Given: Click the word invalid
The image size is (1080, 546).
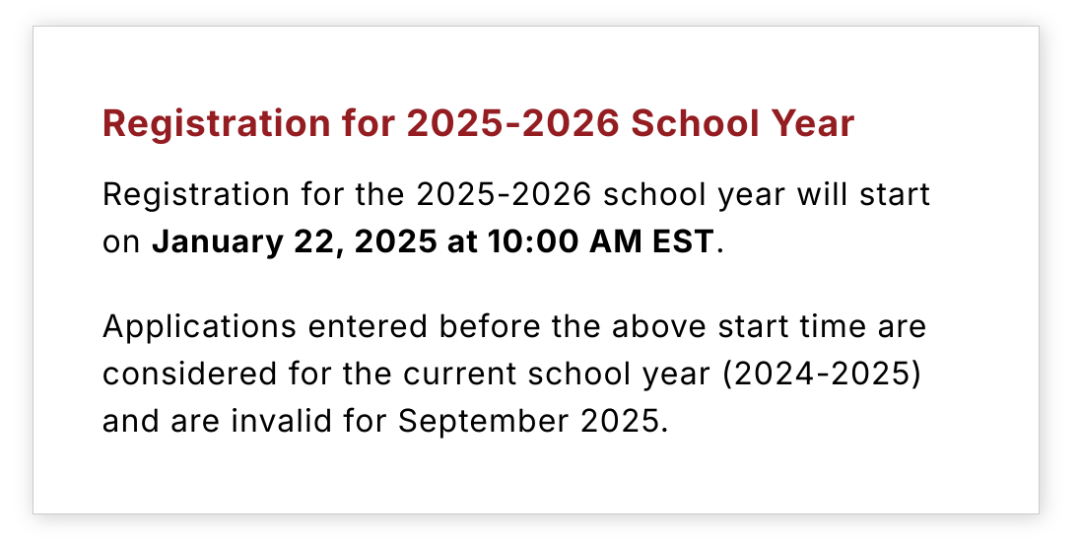Looking at the screenshot, I should [282, 421].
